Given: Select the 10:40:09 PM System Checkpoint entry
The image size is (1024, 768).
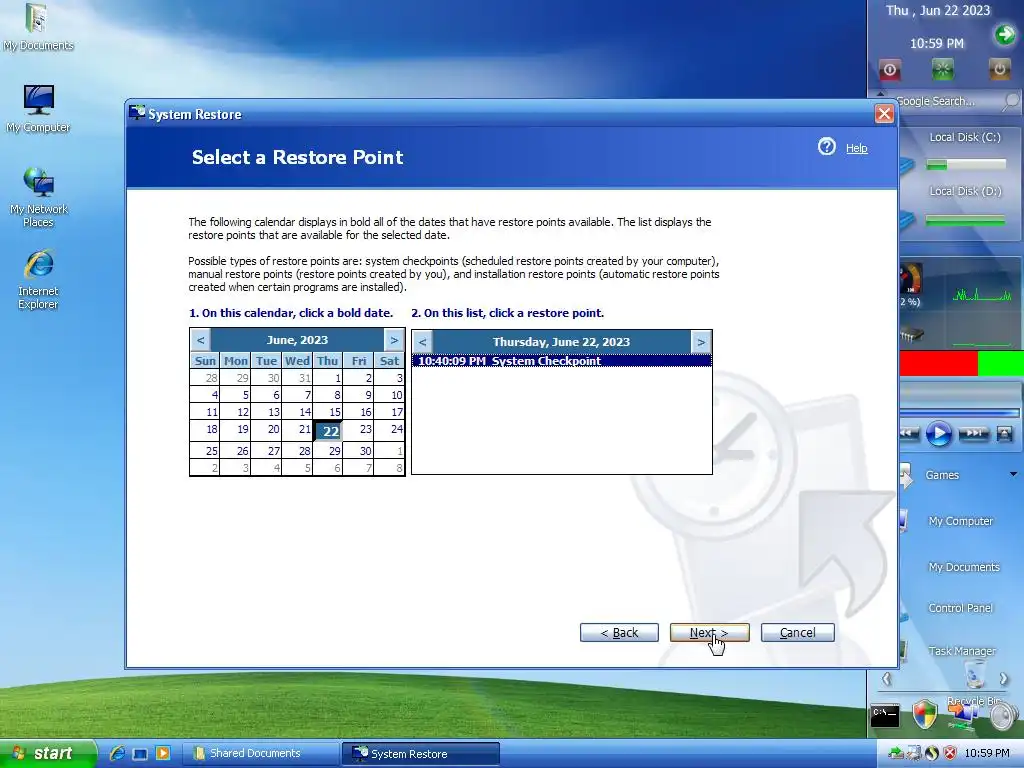Looking at the screenshot, I should pos(562,360).
